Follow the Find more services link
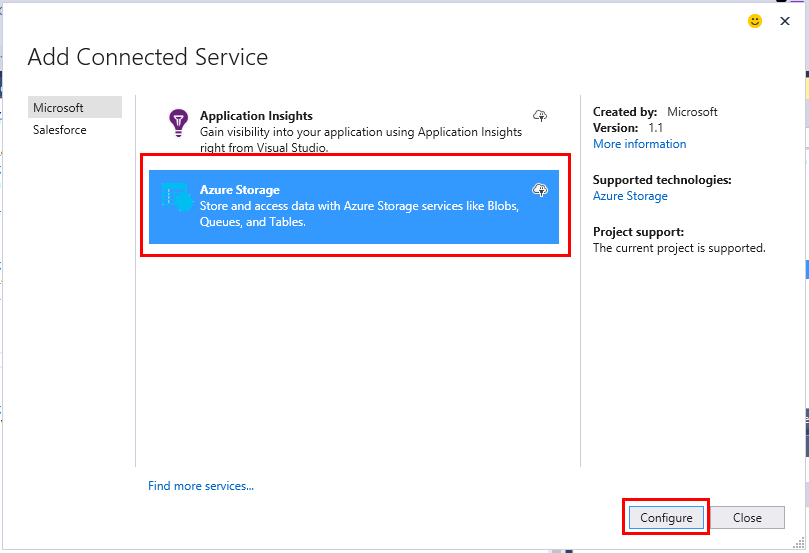Image resolution: width=809 pixels, height=553 pixels. pos(201,486)
